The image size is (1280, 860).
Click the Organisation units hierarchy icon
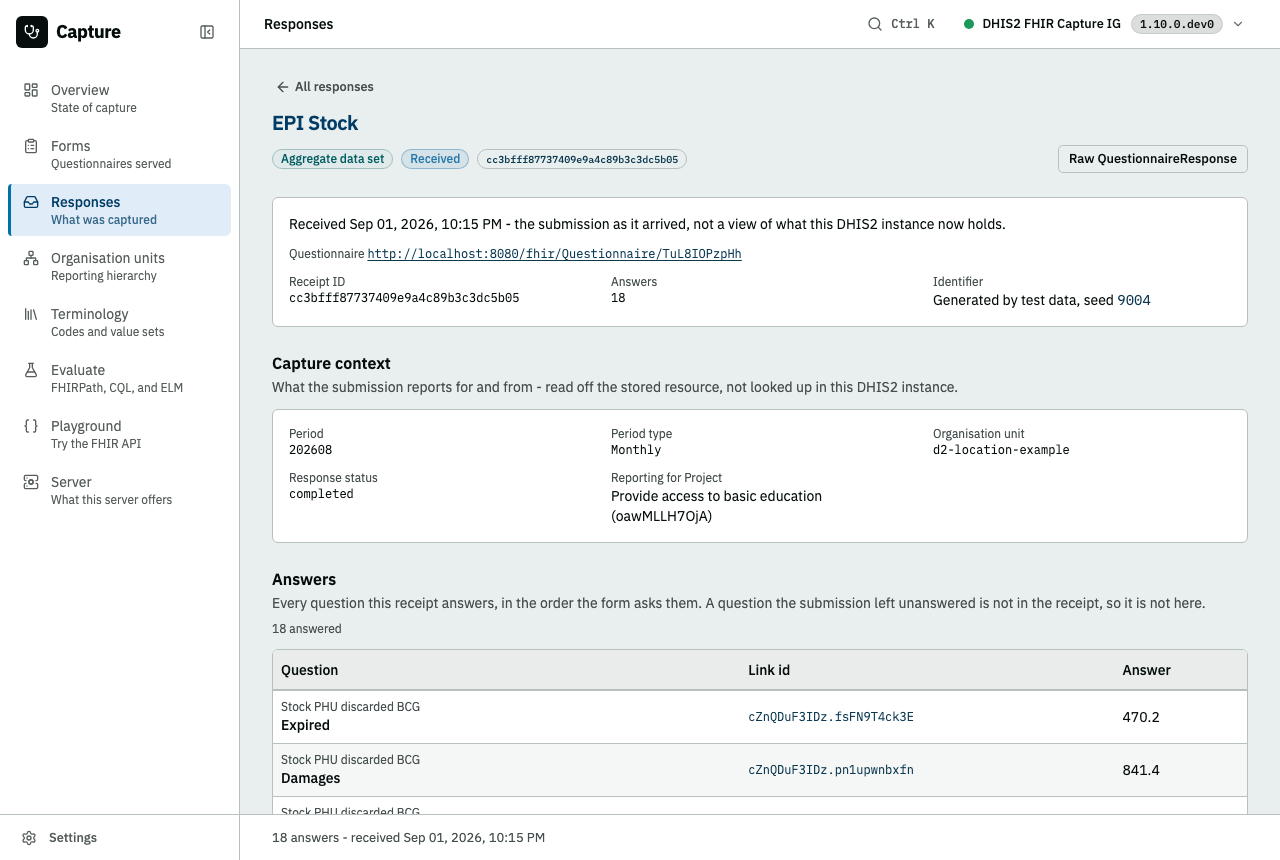pos(31,258)
